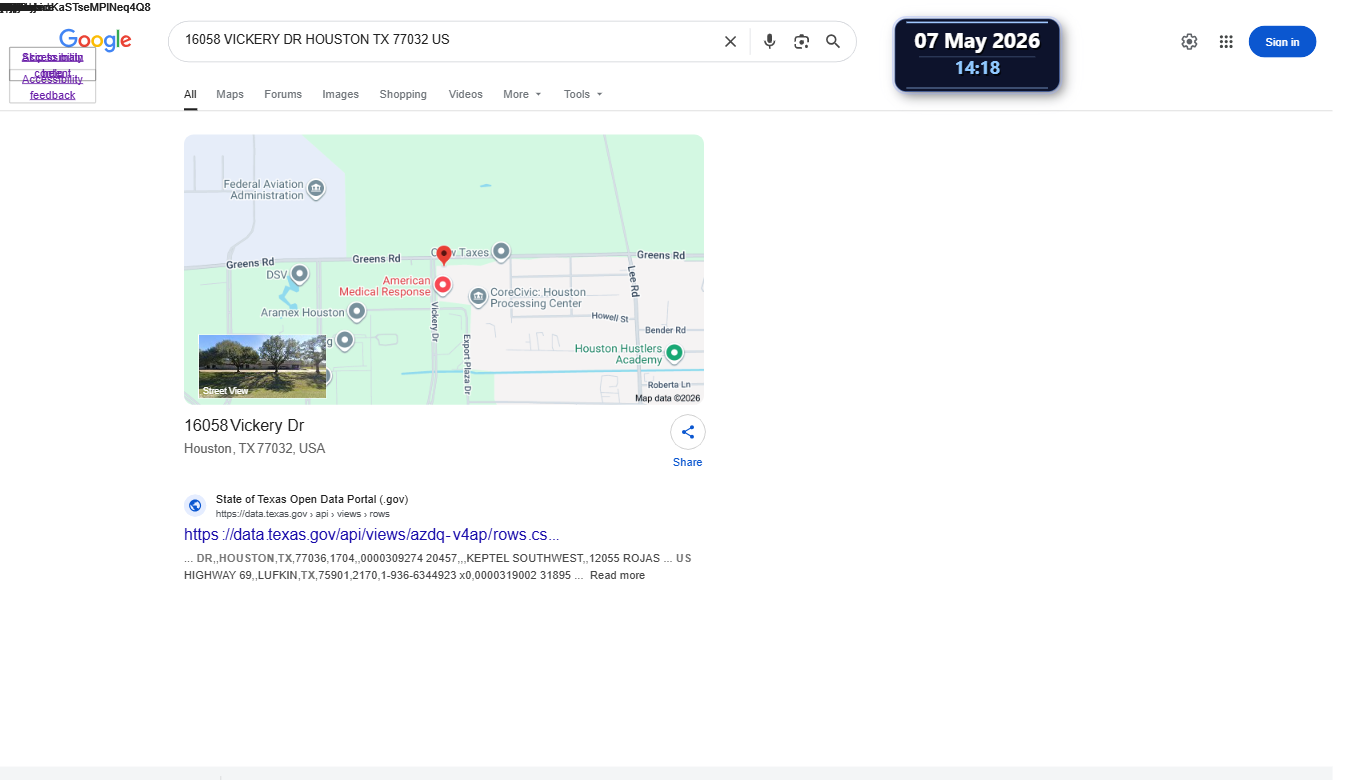Clear the search query with the X icon
Viewport: 1348px width, 780px height.
730,41
